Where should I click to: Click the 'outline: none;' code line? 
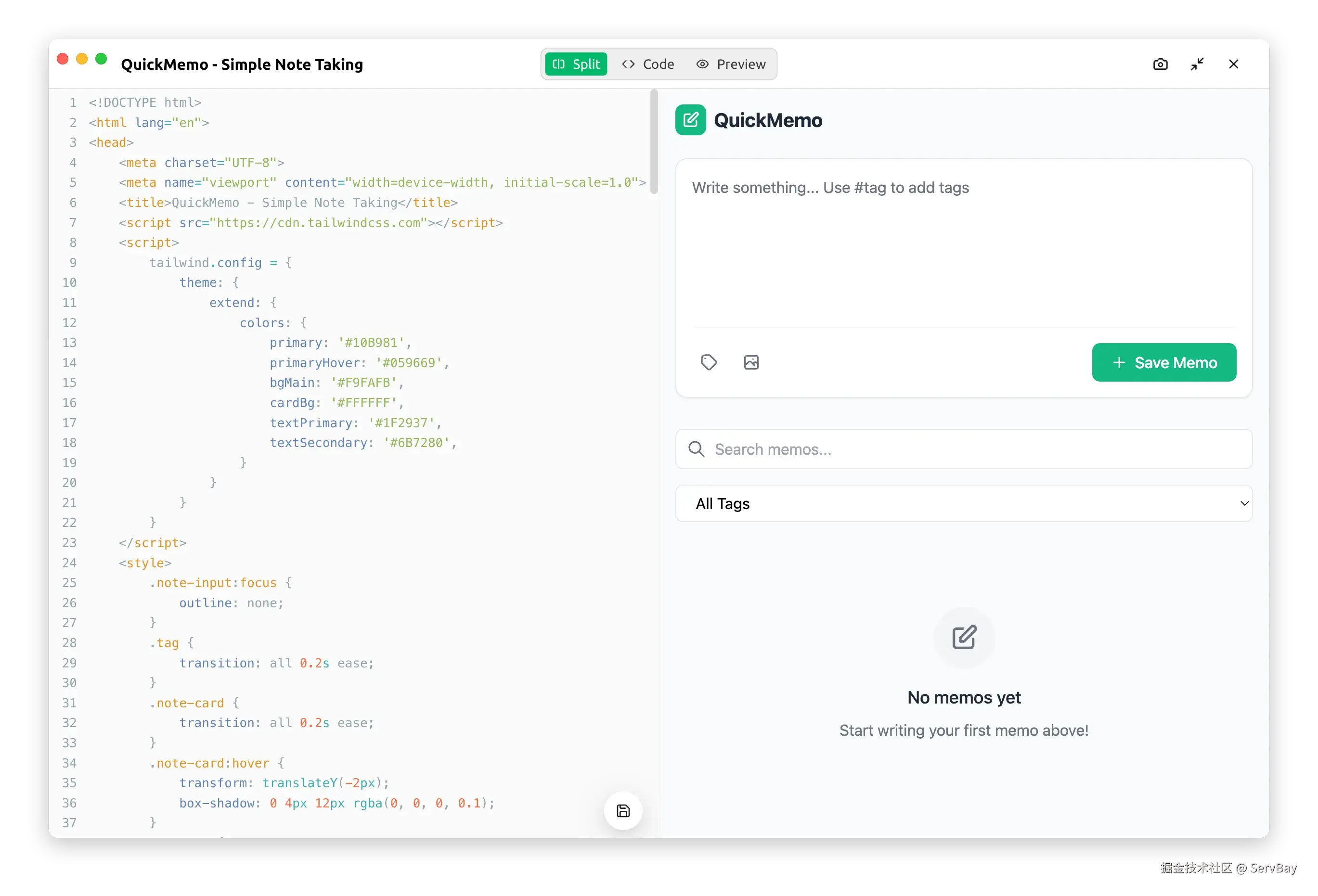(x=232, y=603)
